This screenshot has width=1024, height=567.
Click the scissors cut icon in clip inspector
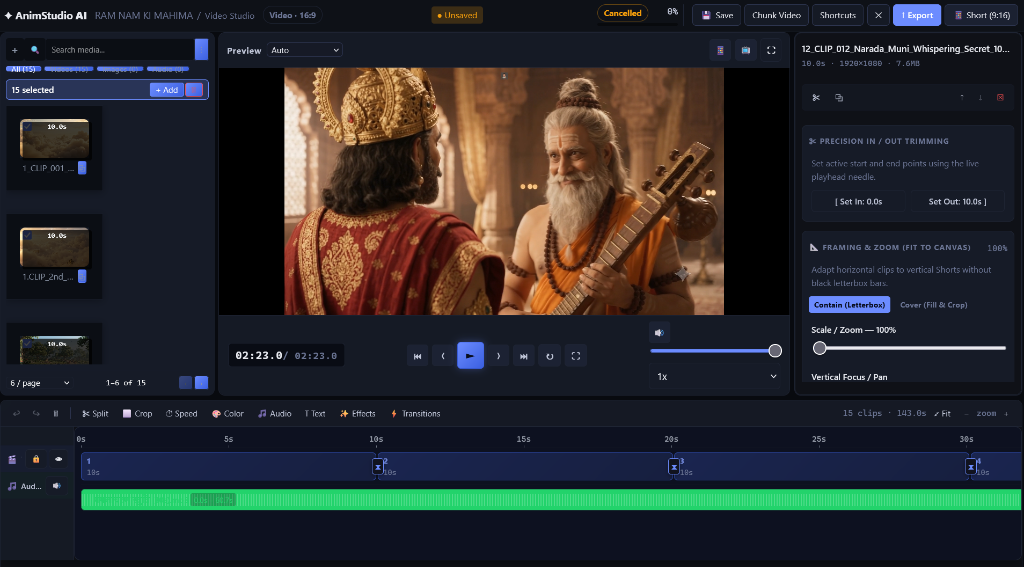816,97
